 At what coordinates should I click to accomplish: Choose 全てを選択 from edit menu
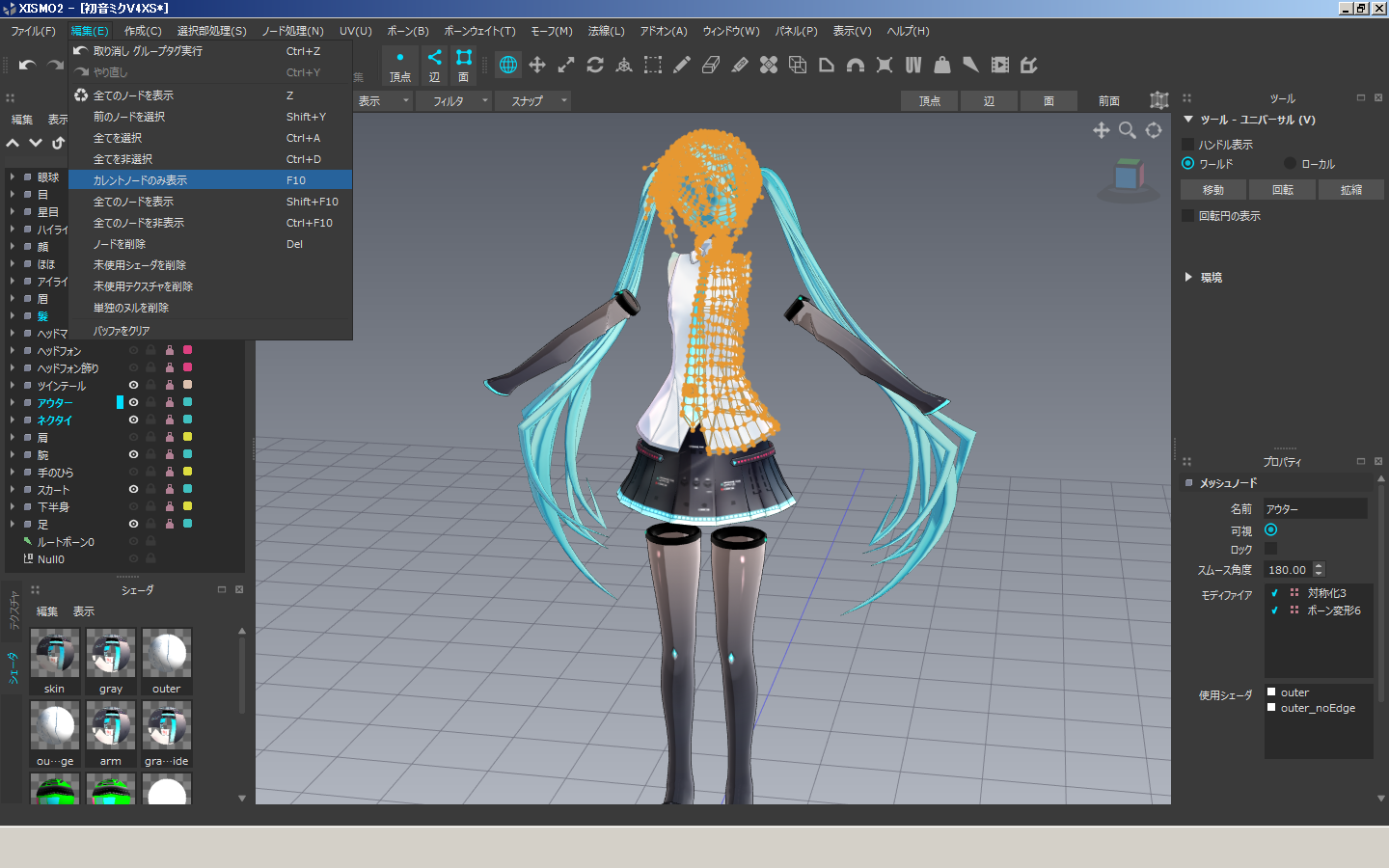click(210, 138)
